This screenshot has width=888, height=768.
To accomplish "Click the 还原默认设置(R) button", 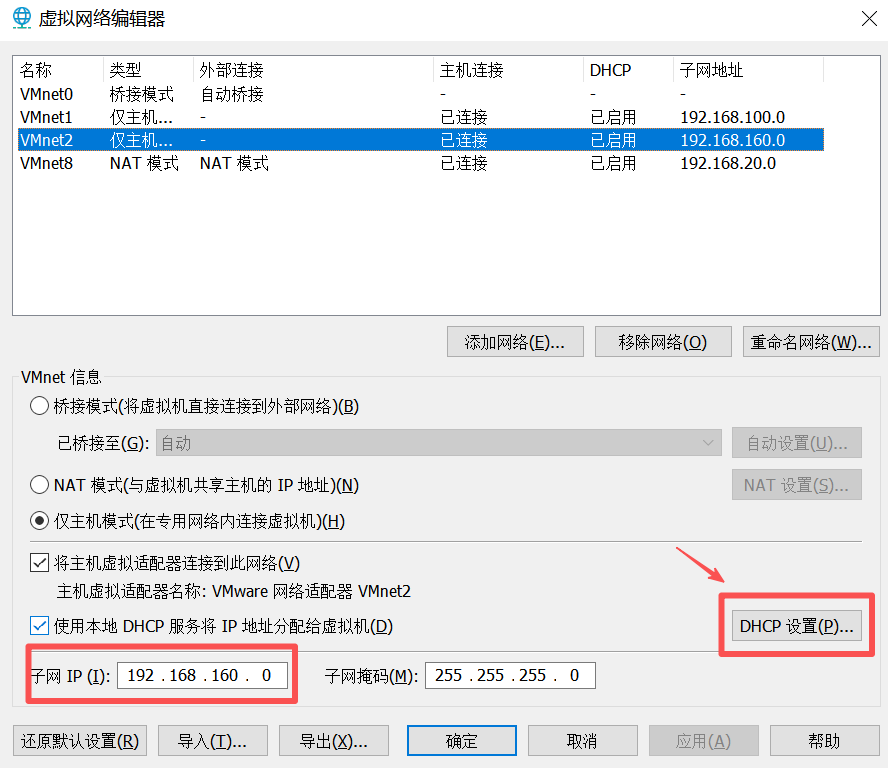I will coord(80,741).
